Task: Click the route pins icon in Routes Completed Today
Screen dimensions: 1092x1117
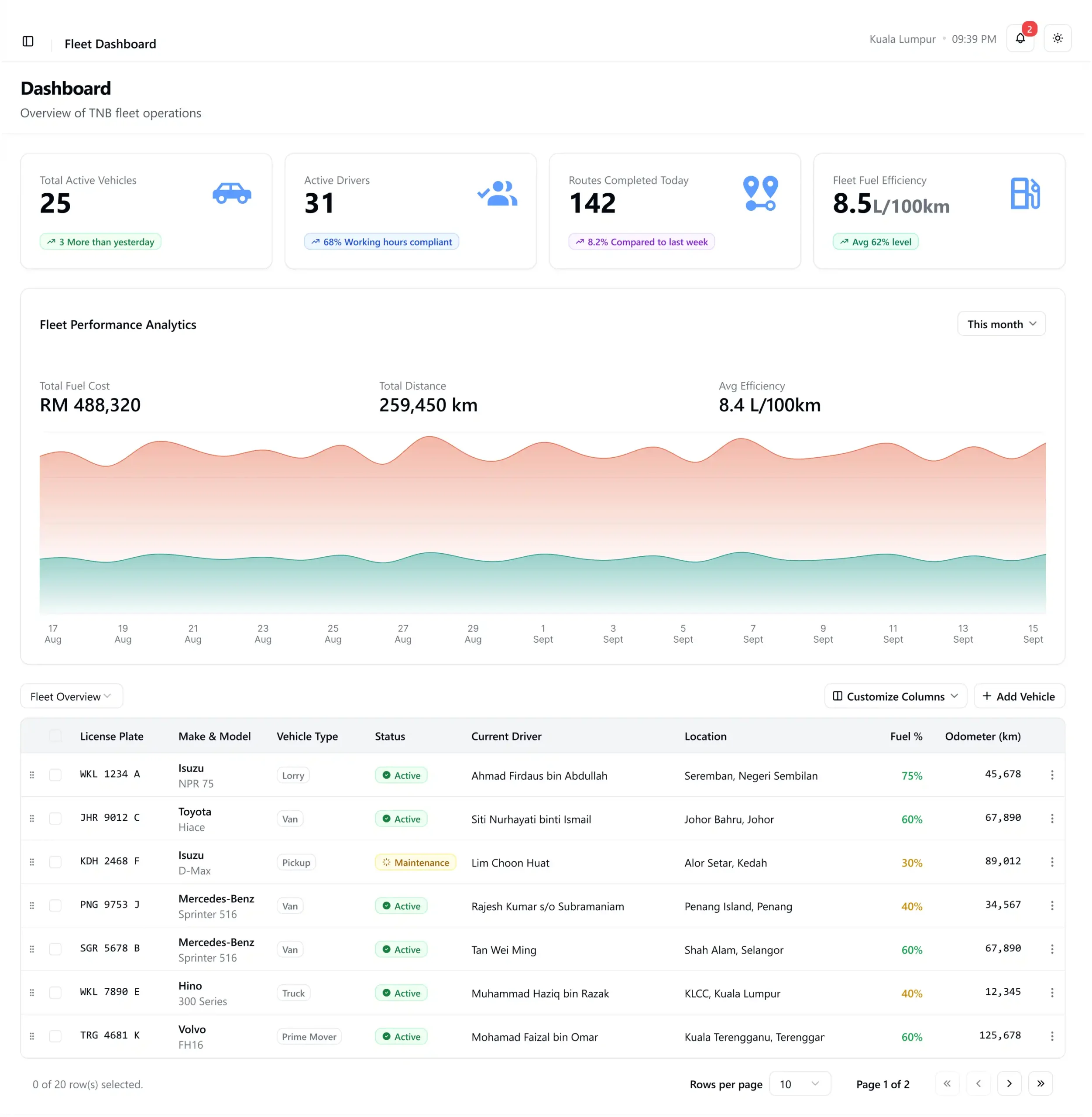Action: 760,193
